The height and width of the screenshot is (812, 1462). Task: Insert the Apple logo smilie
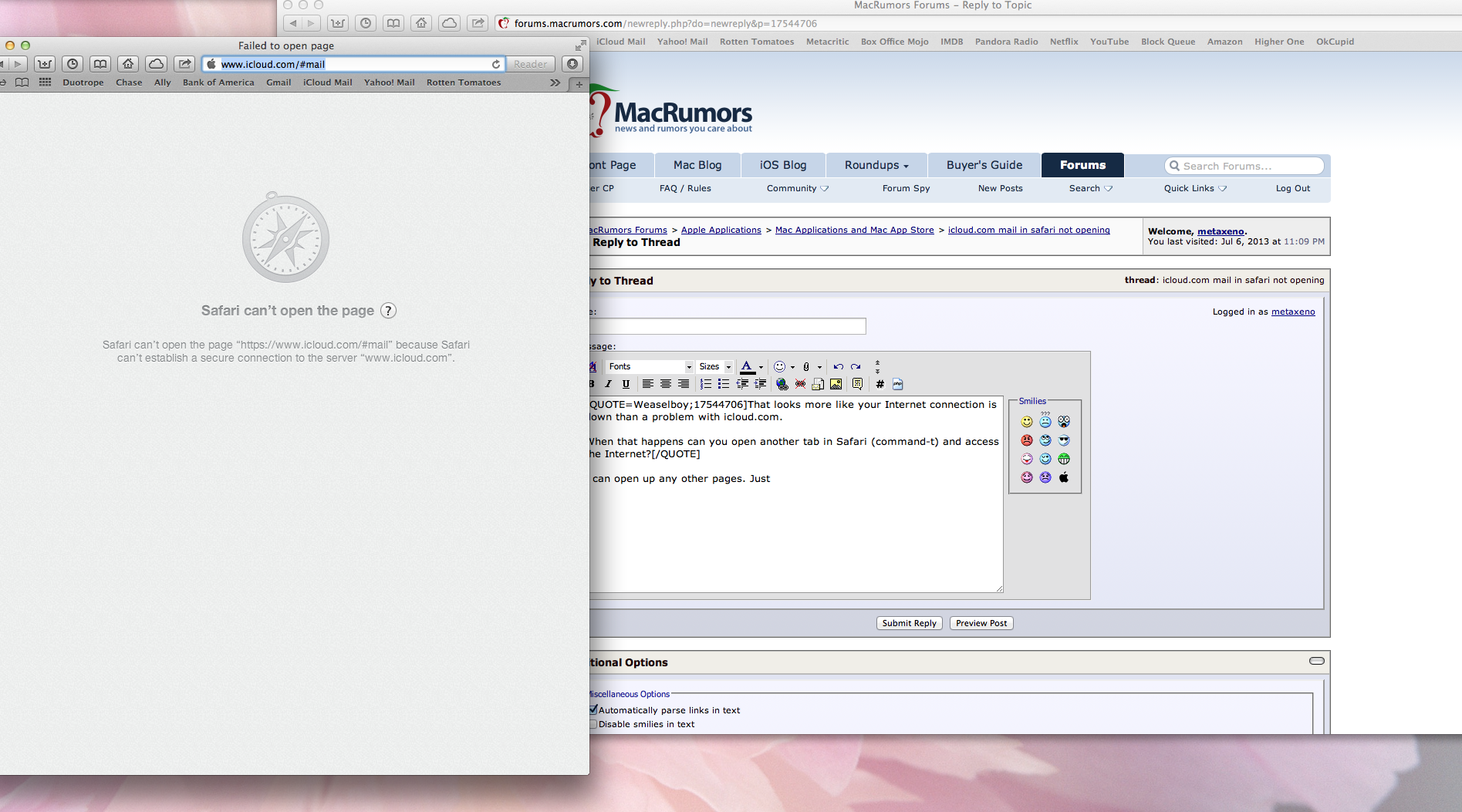coord(1064,477)
